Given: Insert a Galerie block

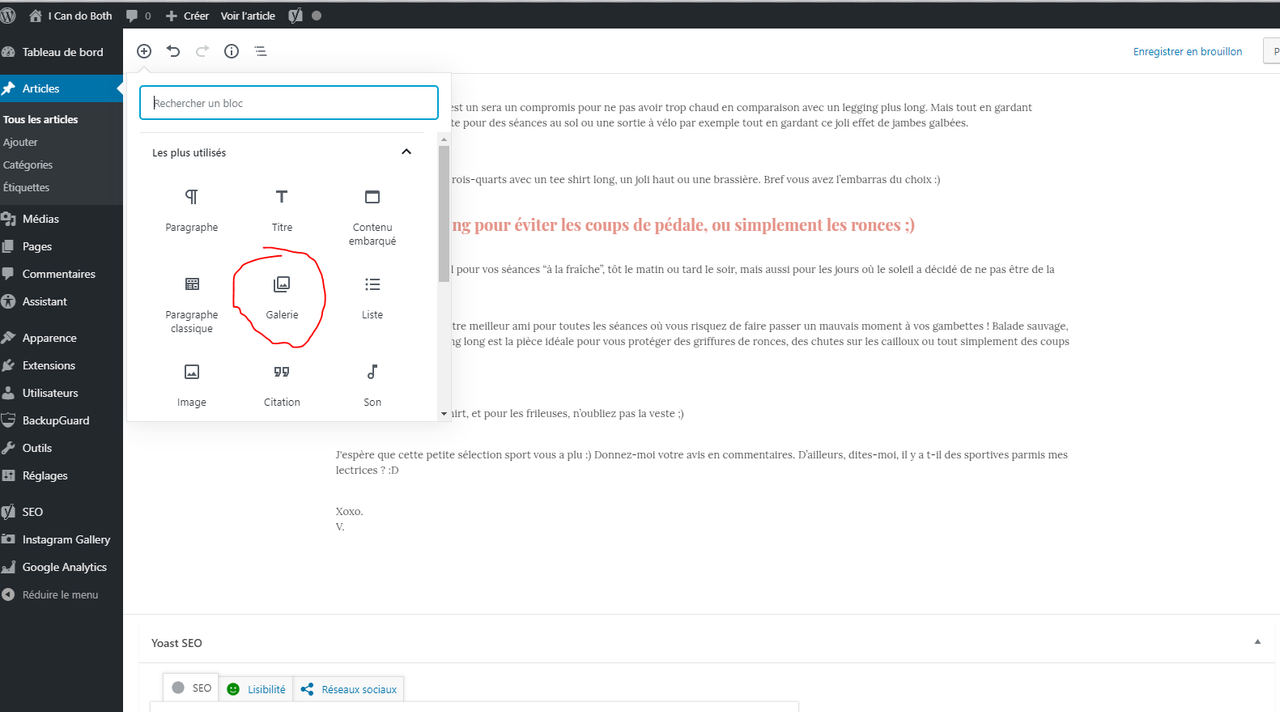Looking at the screenshot, I should coord(282,299).
